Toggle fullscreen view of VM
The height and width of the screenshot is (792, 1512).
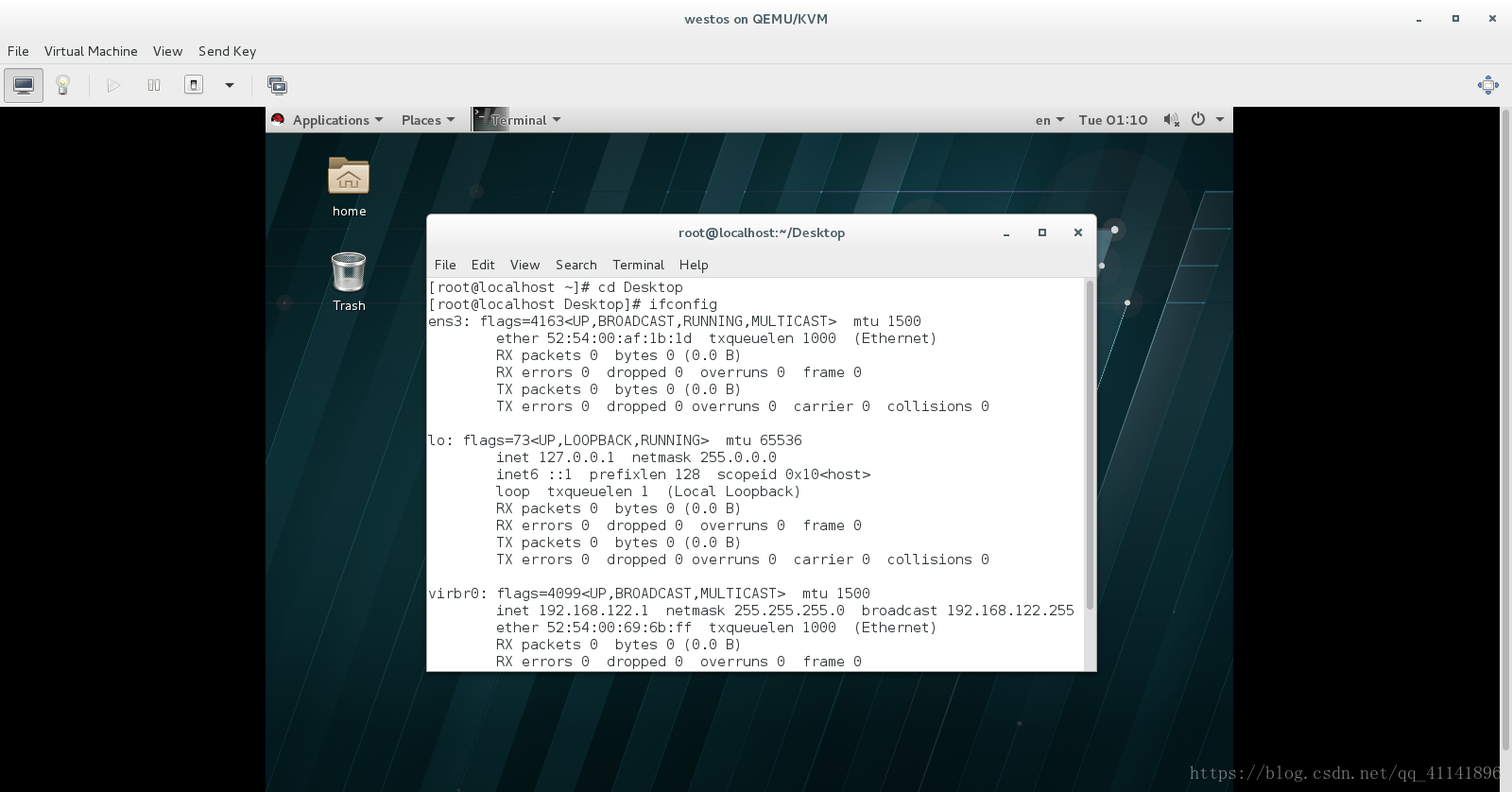[x=1487, y=85]
